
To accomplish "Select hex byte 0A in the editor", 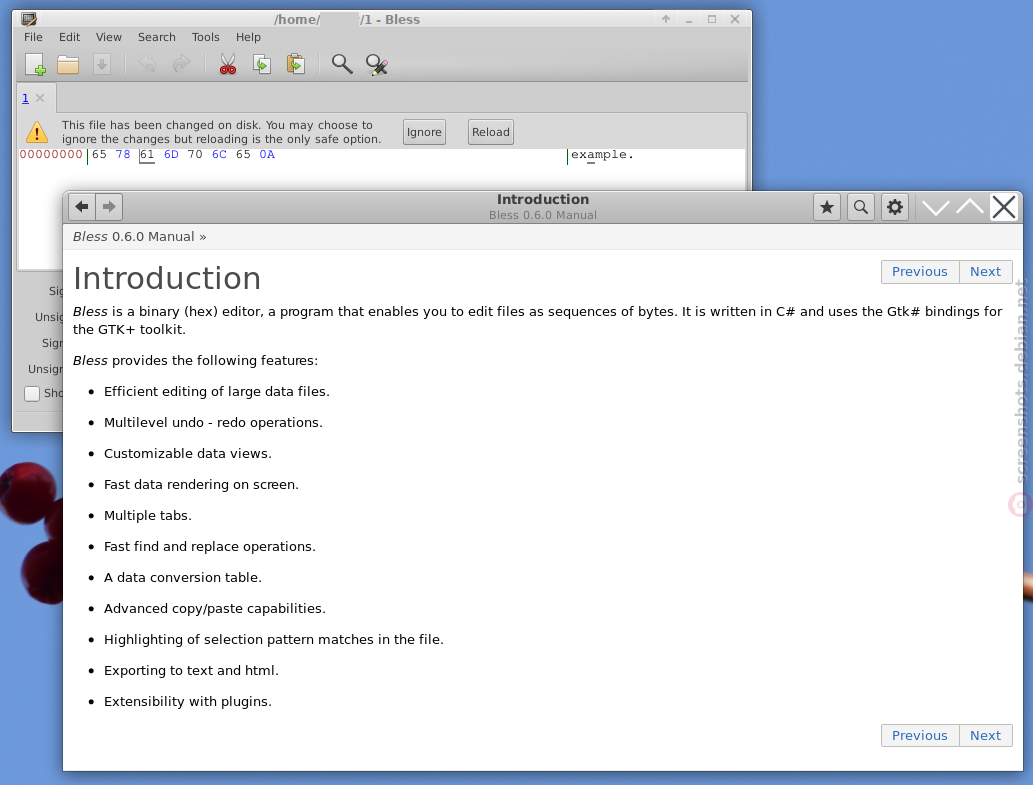I will pyautogui.click(x=267, y=155).
